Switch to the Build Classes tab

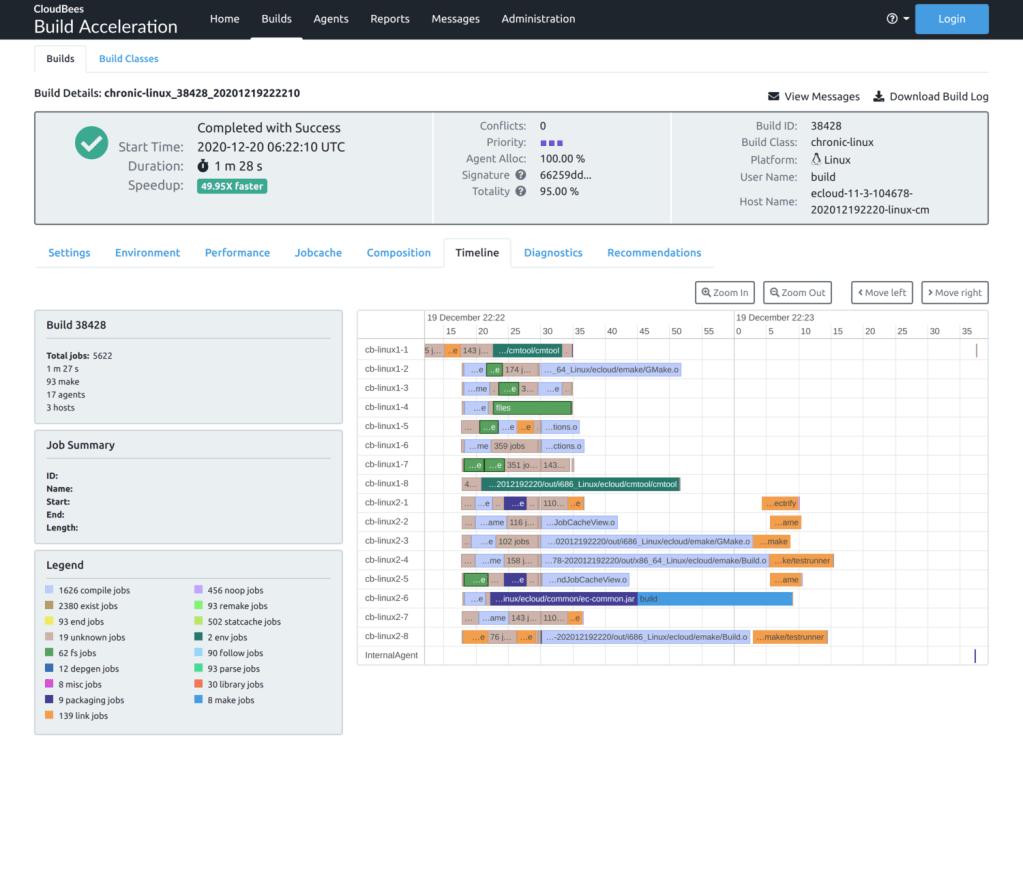click(x=128, y=59)
